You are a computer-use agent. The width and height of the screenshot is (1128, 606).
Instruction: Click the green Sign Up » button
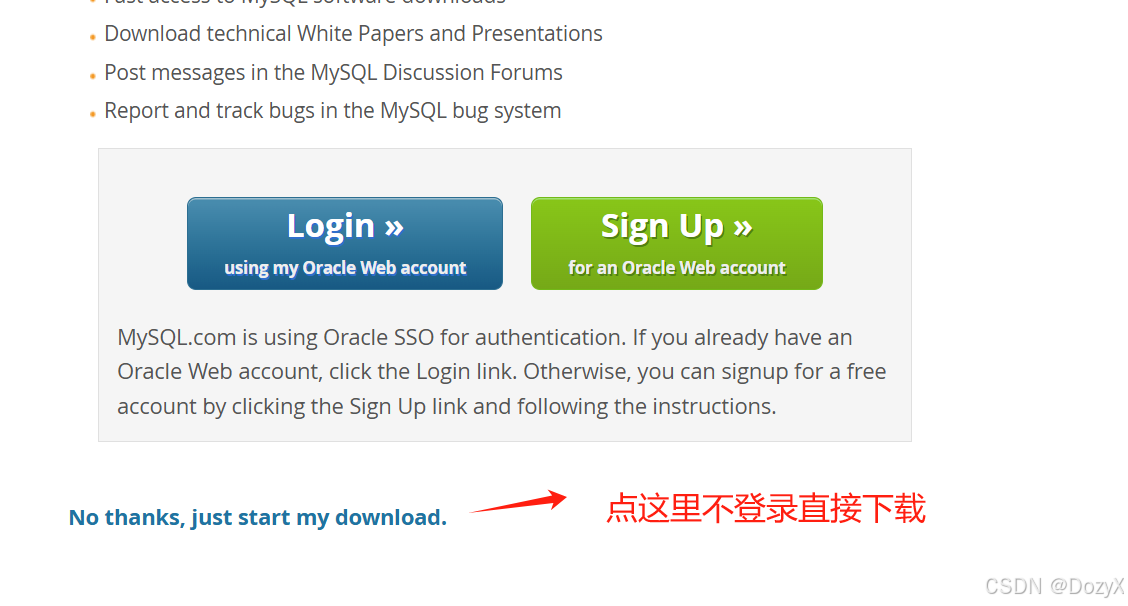pyautogui.click(x=676, y=243)
